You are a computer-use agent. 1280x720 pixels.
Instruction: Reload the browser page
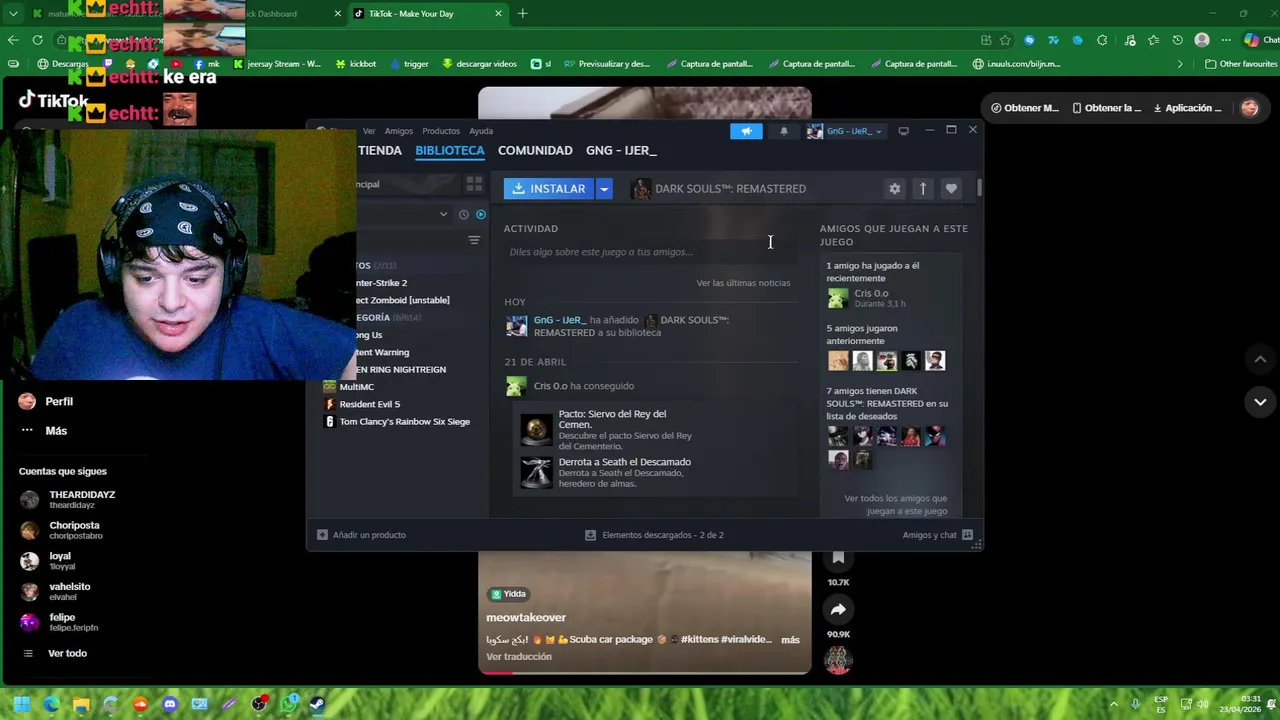37,40
